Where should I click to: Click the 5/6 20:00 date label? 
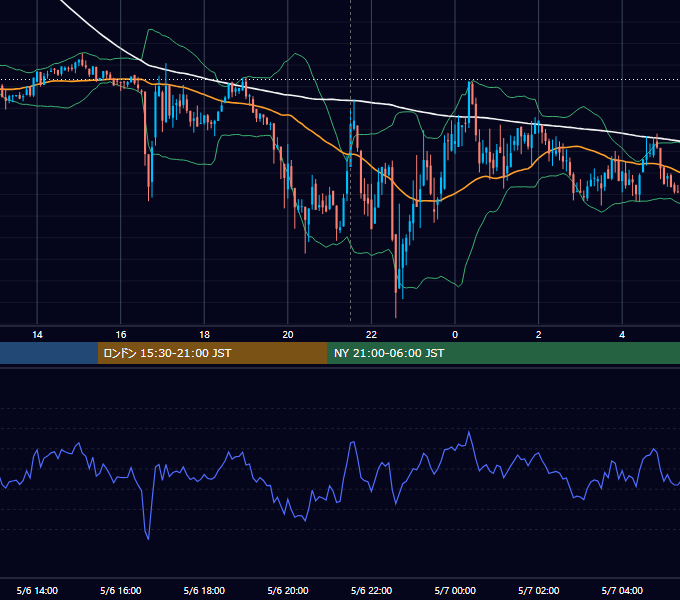[x=288, y=590]
